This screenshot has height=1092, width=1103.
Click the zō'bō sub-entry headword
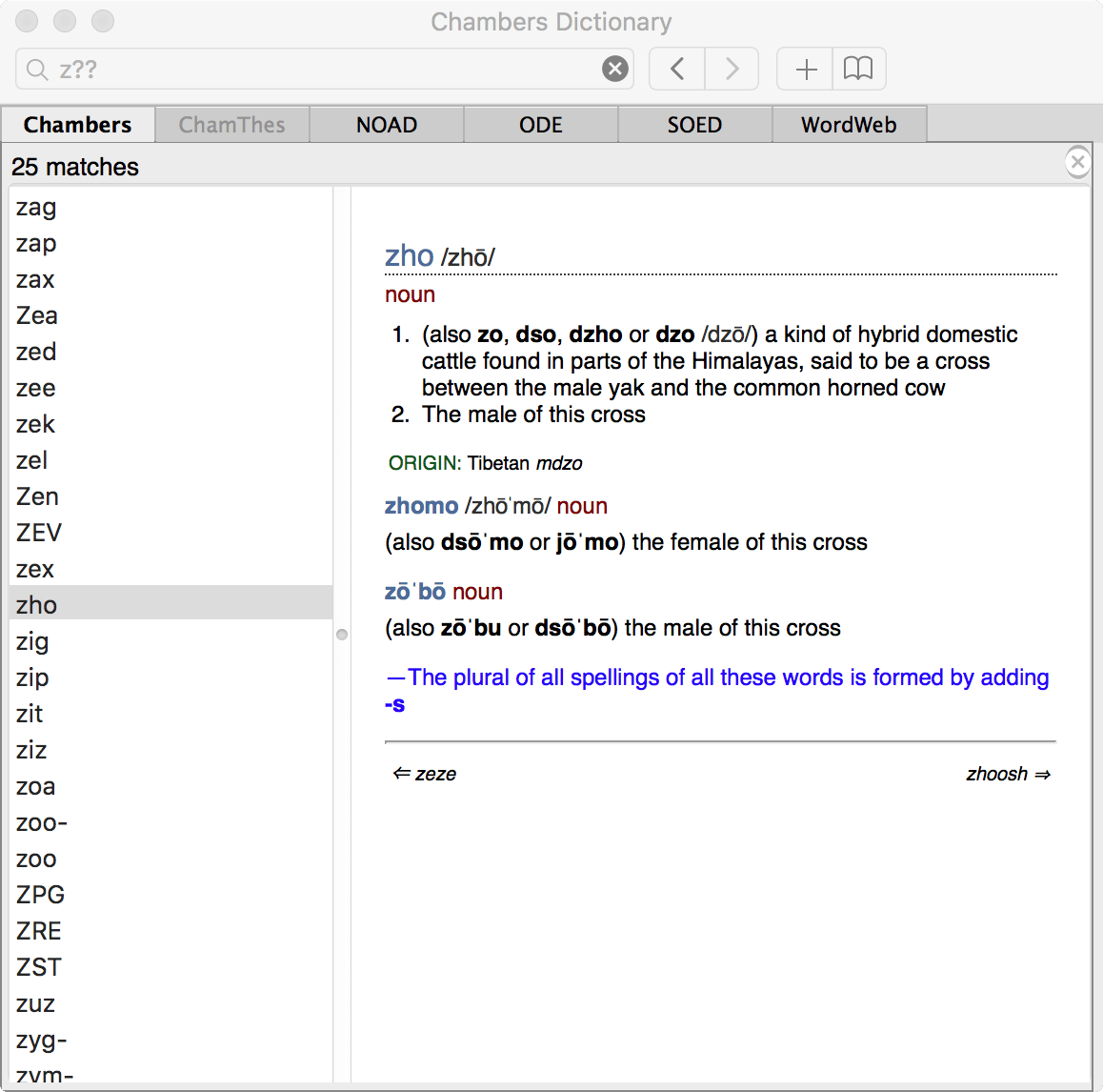click(415, 592)
